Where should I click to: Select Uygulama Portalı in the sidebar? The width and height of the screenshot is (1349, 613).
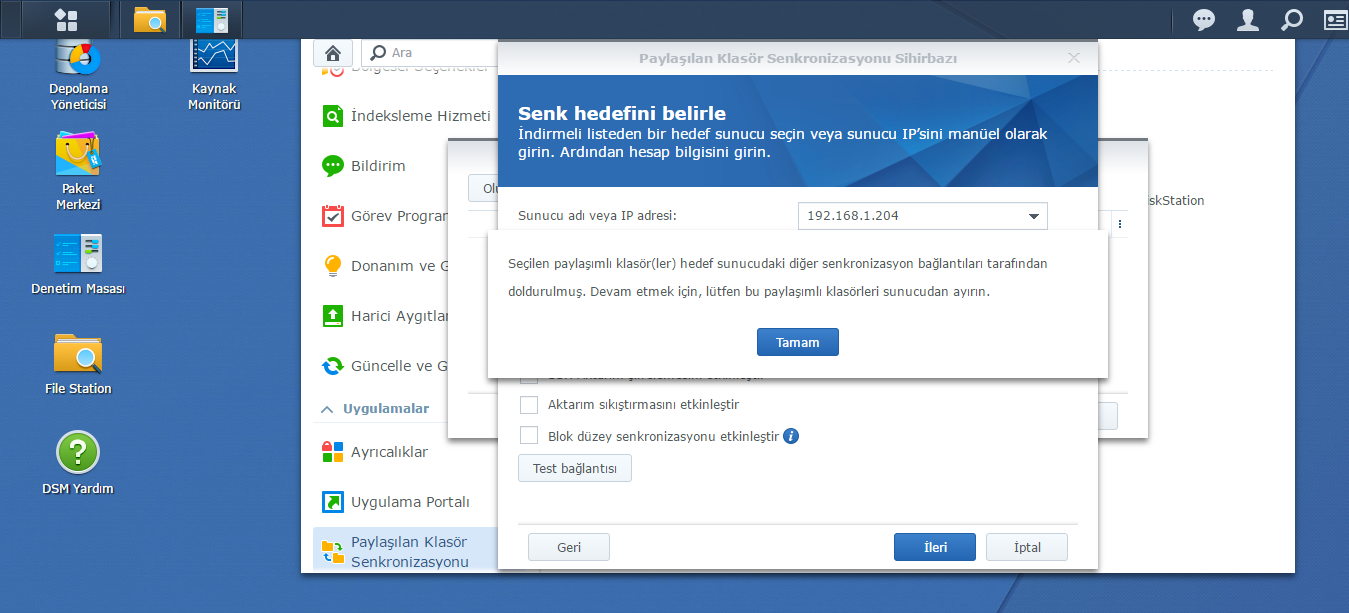point(409,502)
